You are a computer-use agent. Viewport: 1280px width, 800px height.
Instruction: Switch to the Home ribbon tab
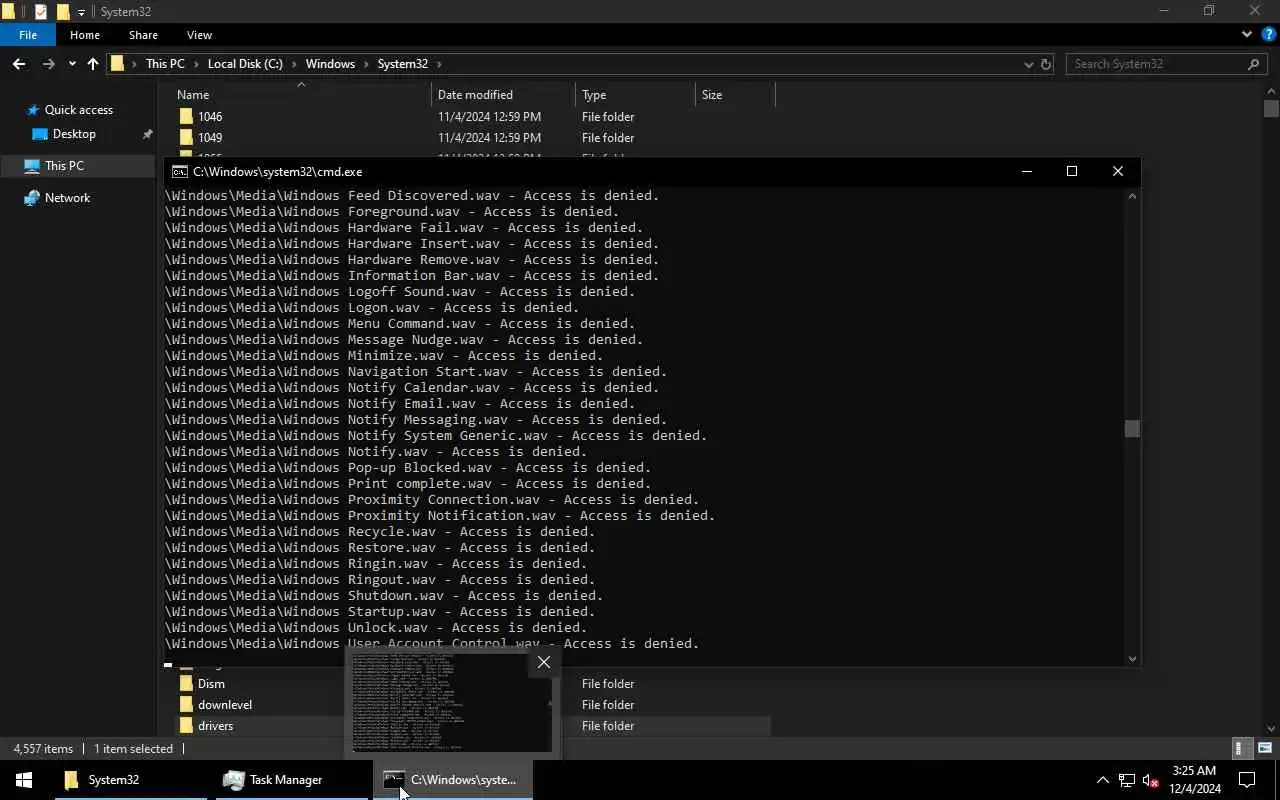coord(84,35)
